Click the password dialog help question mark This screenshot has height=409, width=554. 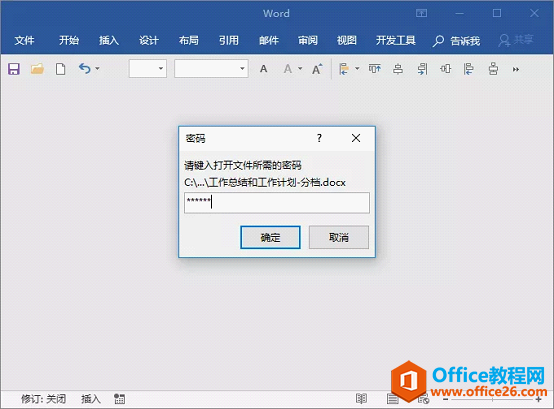tap(319, 138)
